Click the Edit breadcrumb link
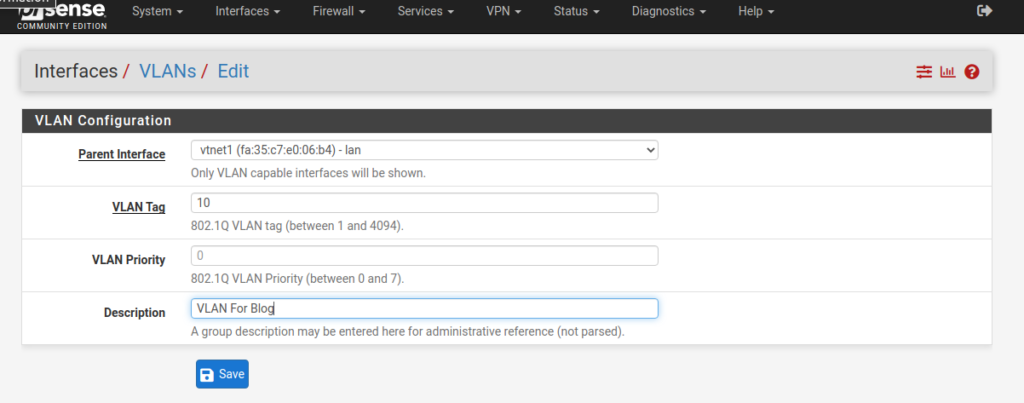The image size is (1024, 403). (x=233, y=71)
